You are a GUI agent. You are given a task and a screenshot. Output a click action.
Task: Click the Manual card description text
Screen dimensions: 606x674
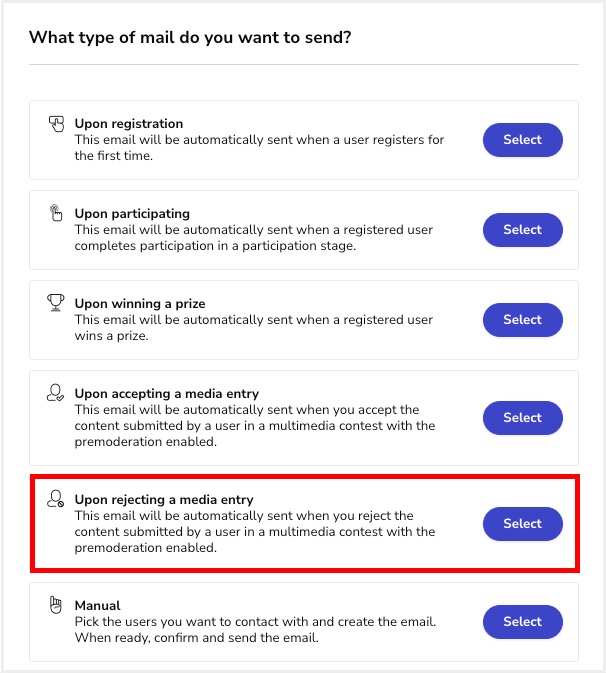click(x=255, y=630)
